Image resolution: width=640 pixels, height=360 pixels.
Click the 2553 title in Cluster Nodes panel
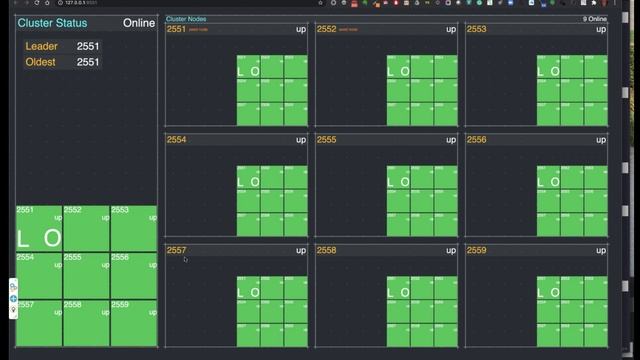[476, 29]
